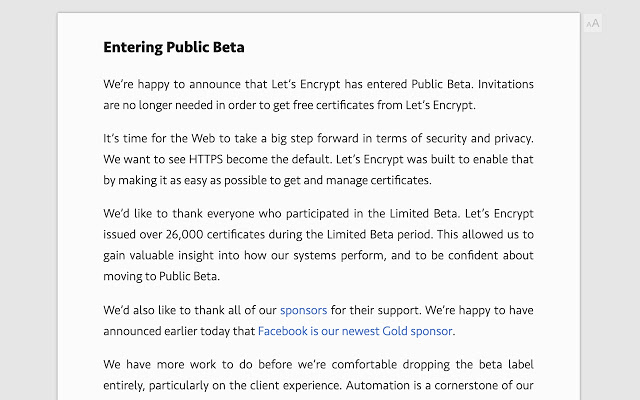Click the gray margin left of the article page

click(x=29, y=204)
